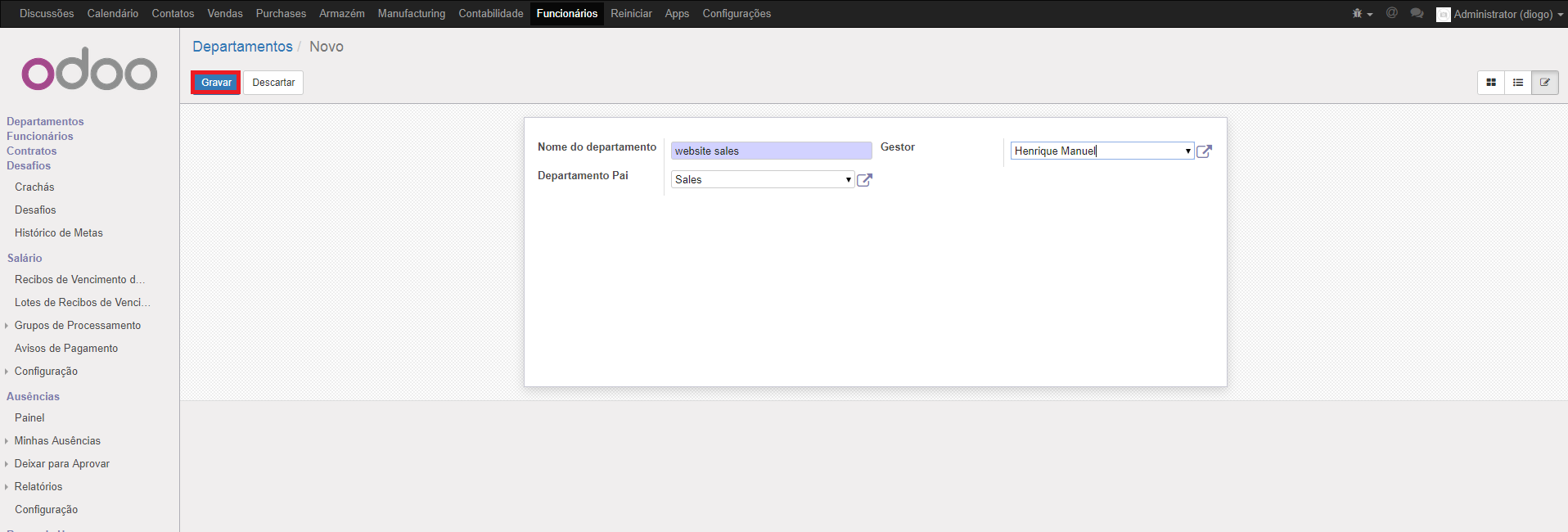Go to Departamentos breadcrumb link
The height and width of the screenshot is (532, 1568).
coord(242,47)
